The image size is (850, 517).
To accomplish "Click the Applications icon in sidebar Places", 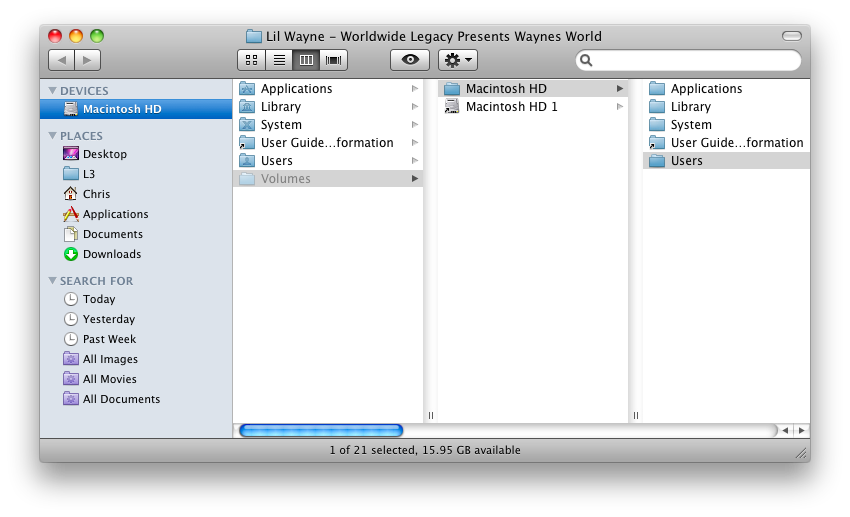I will click(x=70, y=214).
